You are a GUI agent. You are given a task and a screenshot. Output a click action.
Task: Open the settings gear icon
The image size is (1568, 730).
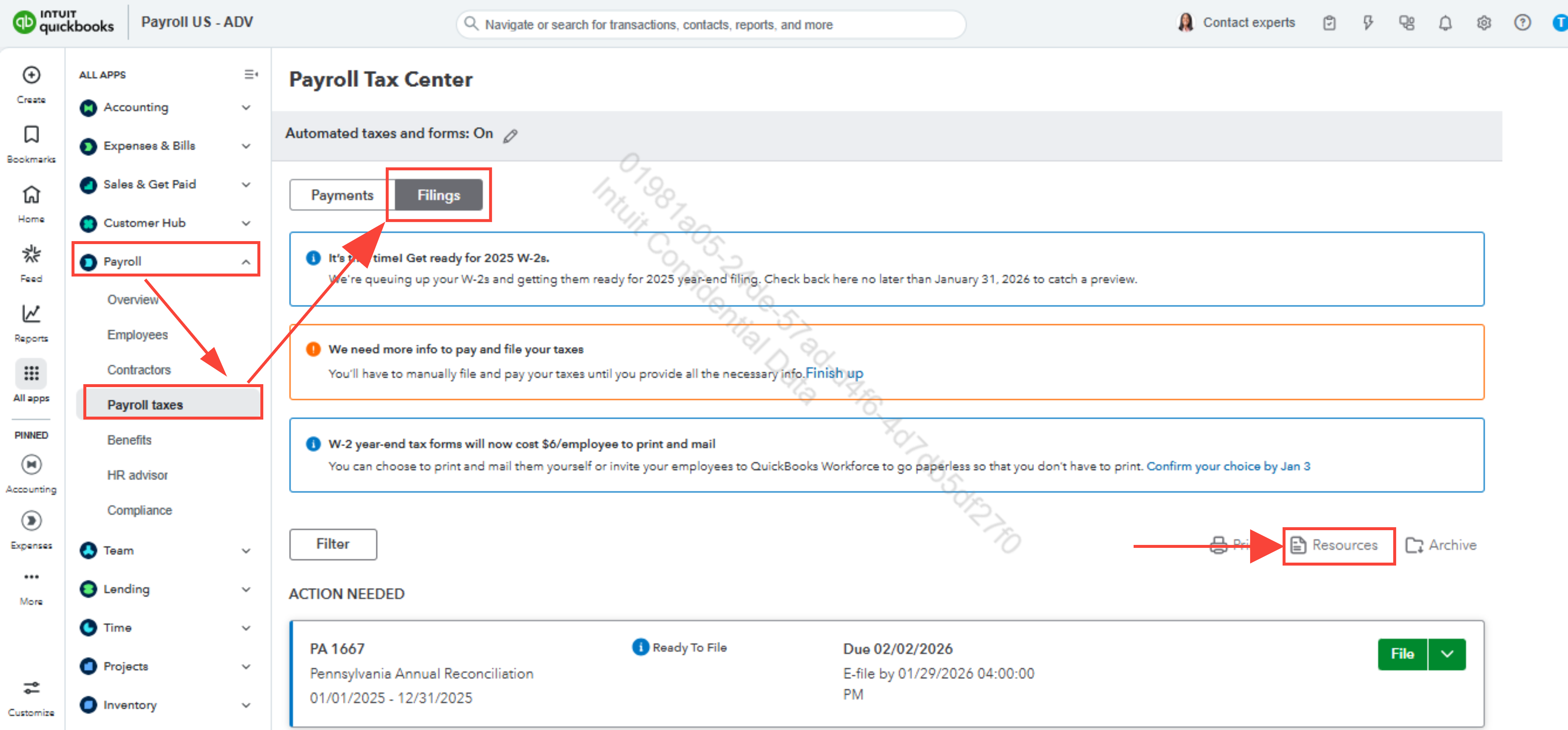(1484, 23)
